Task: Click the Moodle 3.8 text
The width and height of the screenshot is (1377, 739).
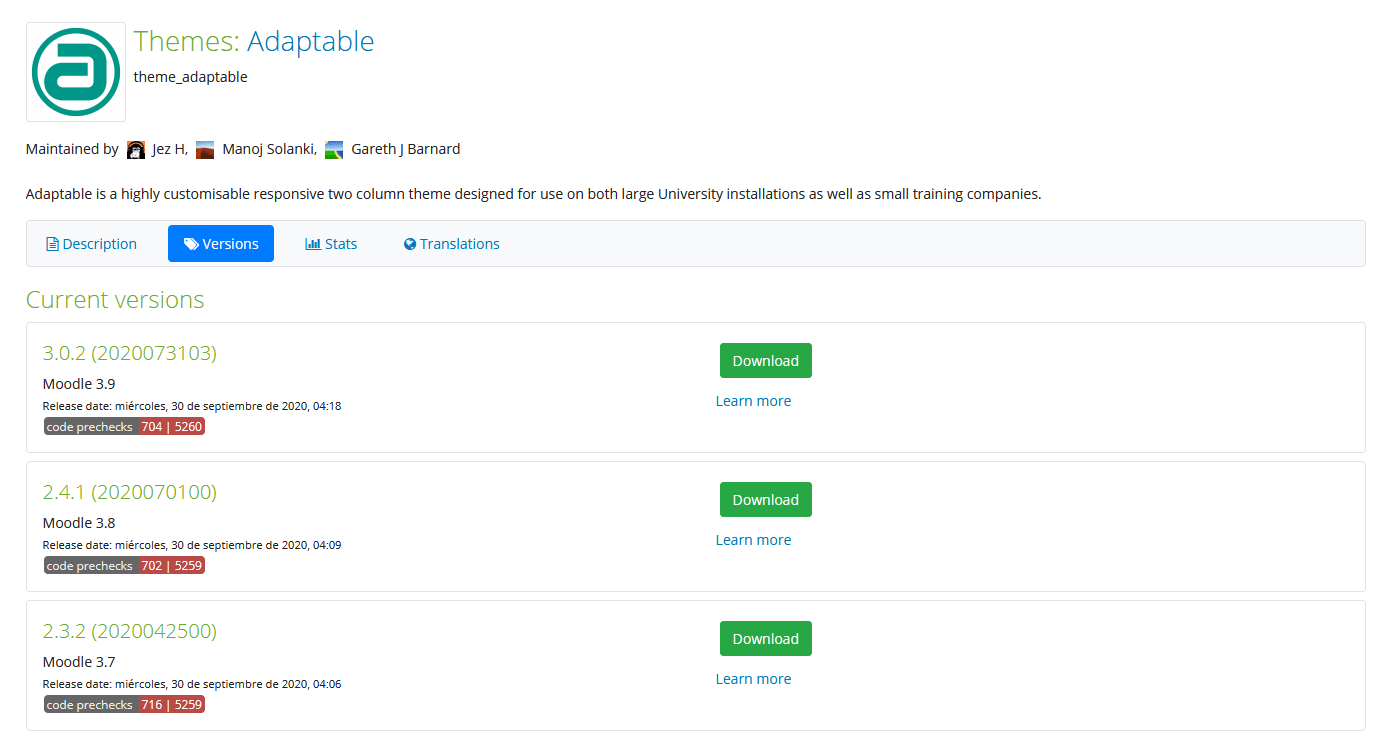Action: tap(79, 523)
